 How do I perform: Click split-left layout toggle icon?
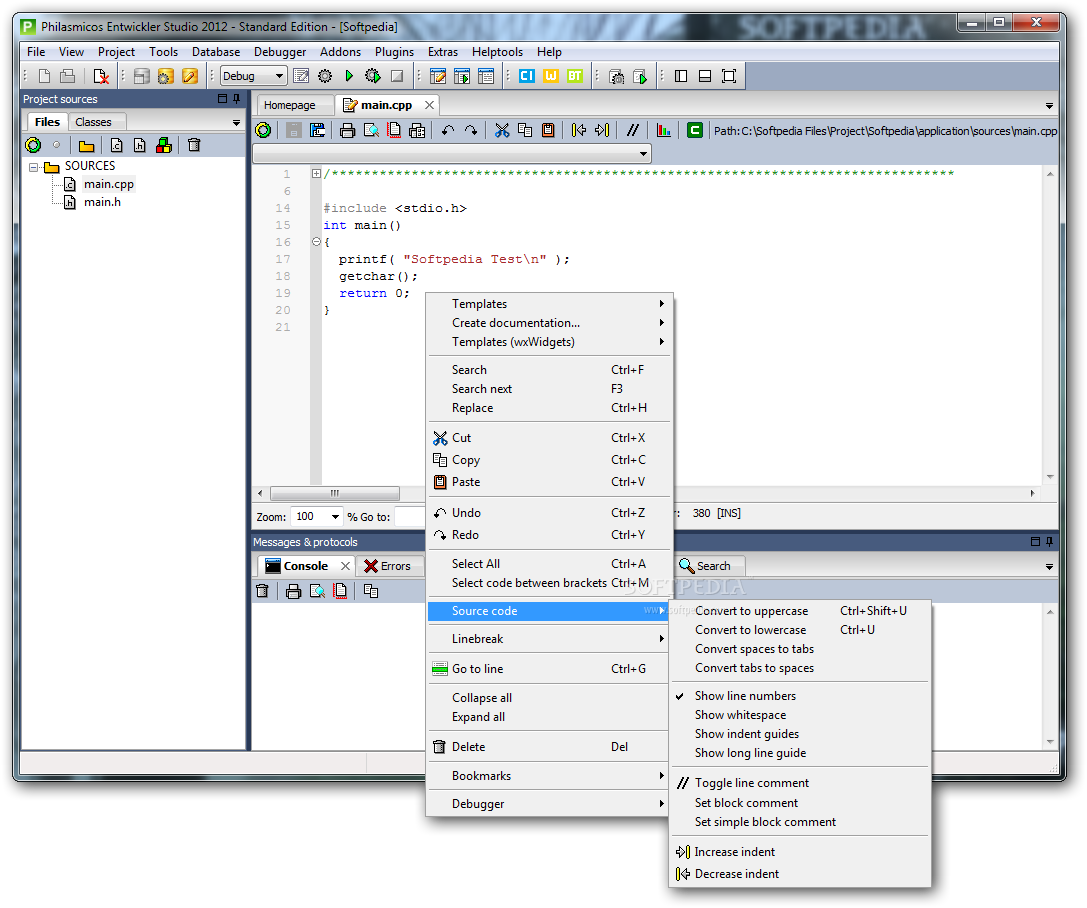(x=681, y=76)
